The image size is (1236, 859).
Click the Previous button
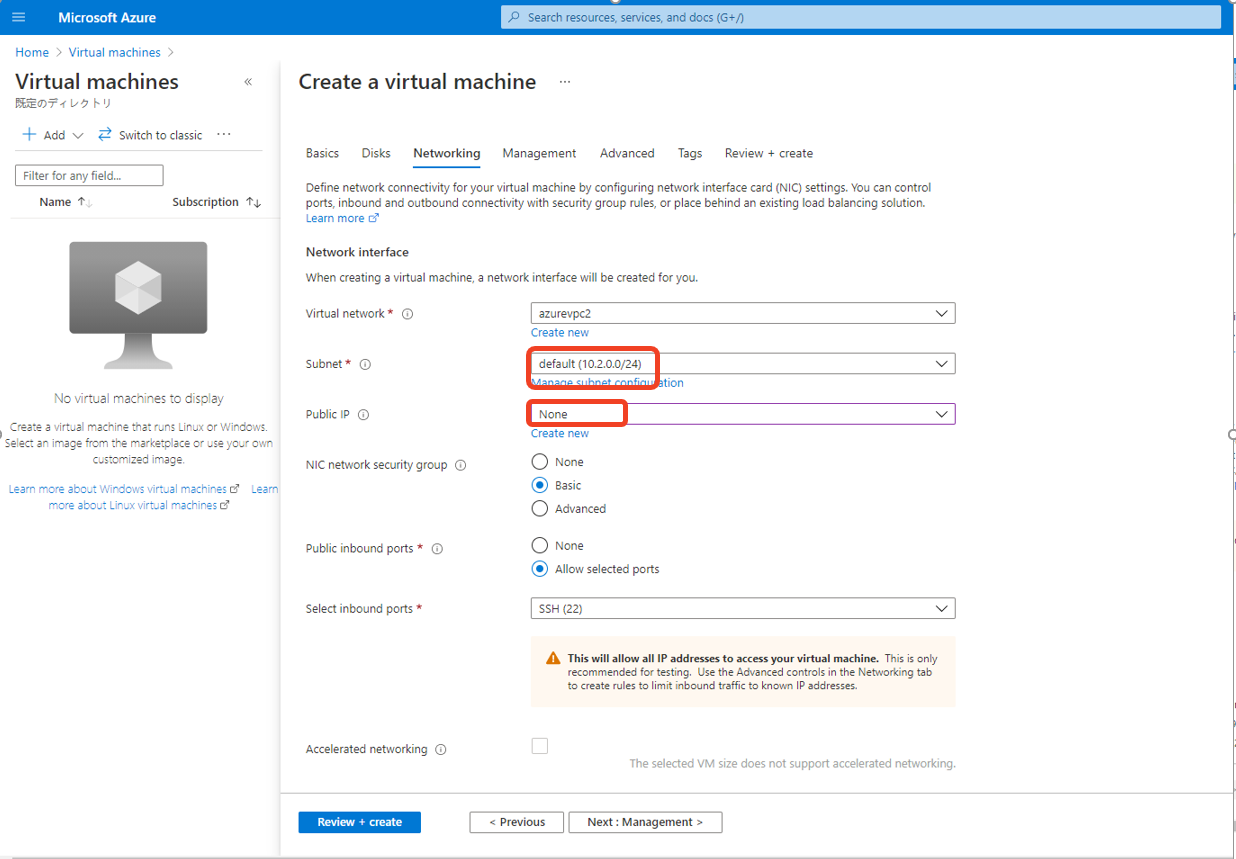[517, 822]
